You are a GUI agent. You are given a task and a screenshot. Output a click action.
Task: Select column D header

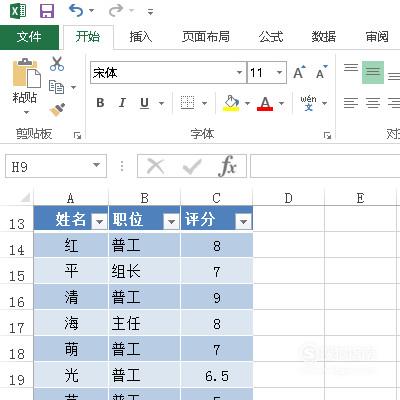coord(289,198)
